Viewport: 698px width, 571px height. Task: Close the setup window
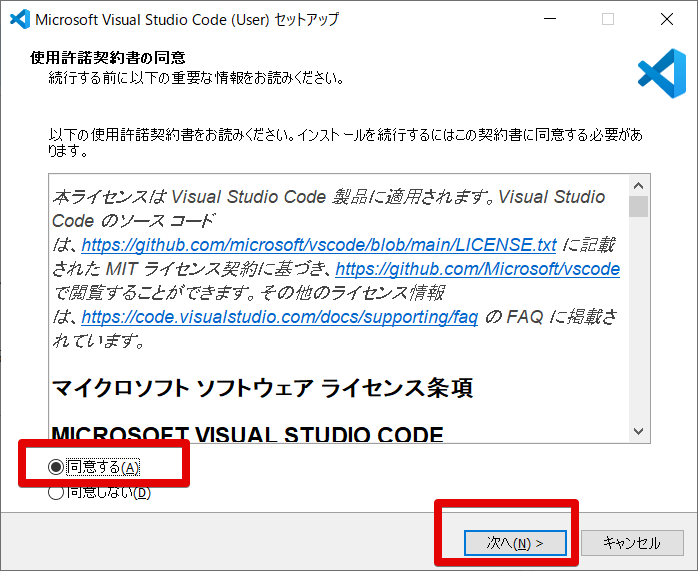coord(667,19)
